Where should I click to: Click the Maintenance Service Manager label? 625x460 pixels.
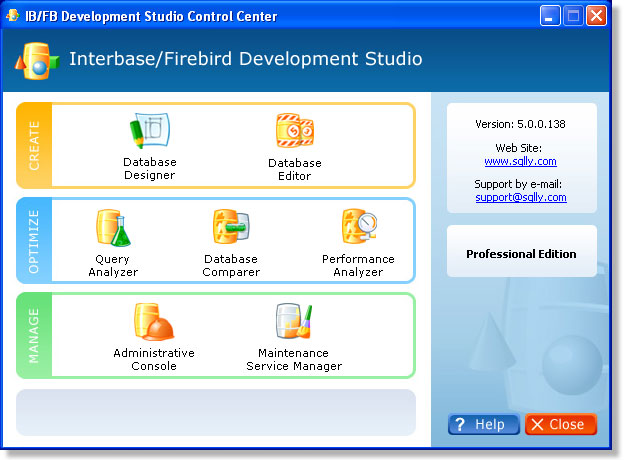pos(294,359)
